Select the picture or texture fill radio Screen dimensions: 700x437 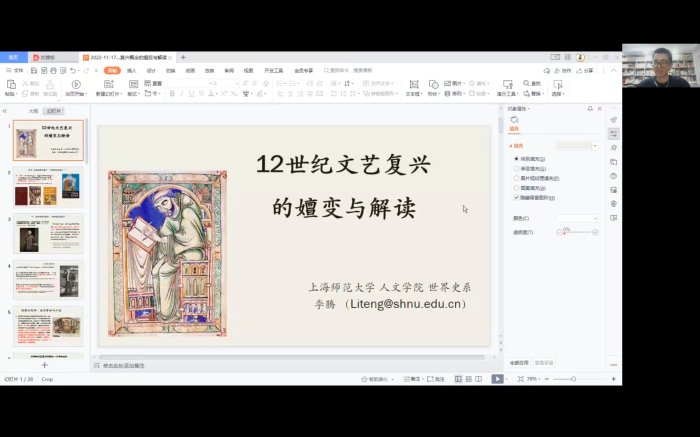click(x=517, y=178)
